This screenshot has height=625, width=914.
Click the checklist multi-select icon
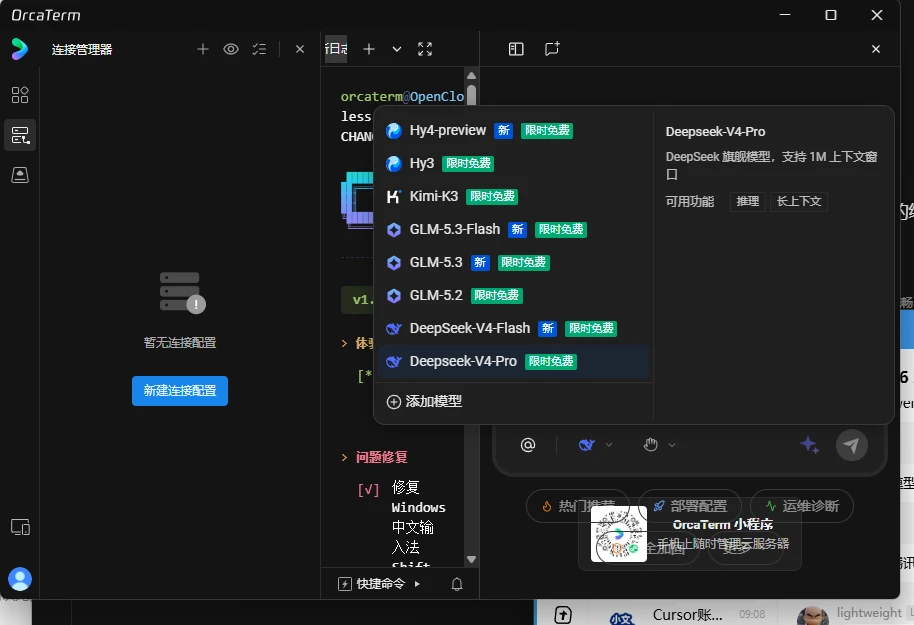[259, 49]
